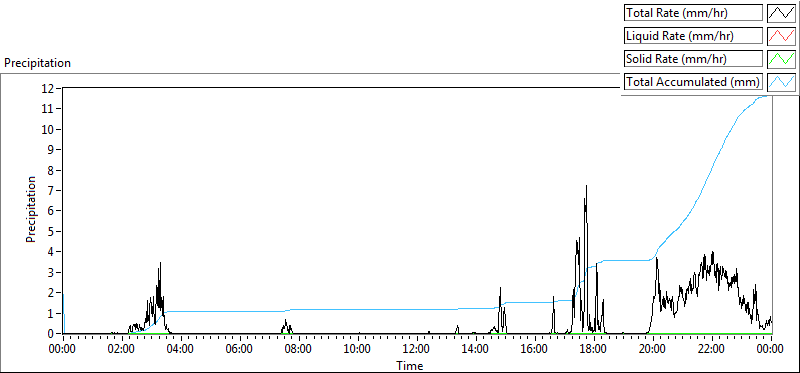Click the Total Accumulated blue line icon
This screenshot has width=800, height=373.
coord(782,81)
